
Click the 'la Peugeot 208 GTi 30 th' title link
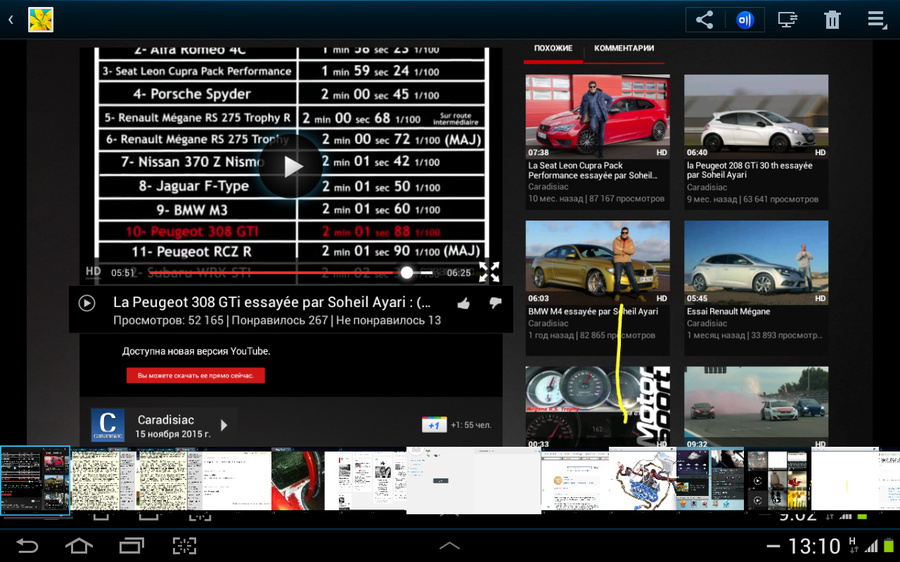[x=750, y=170]
